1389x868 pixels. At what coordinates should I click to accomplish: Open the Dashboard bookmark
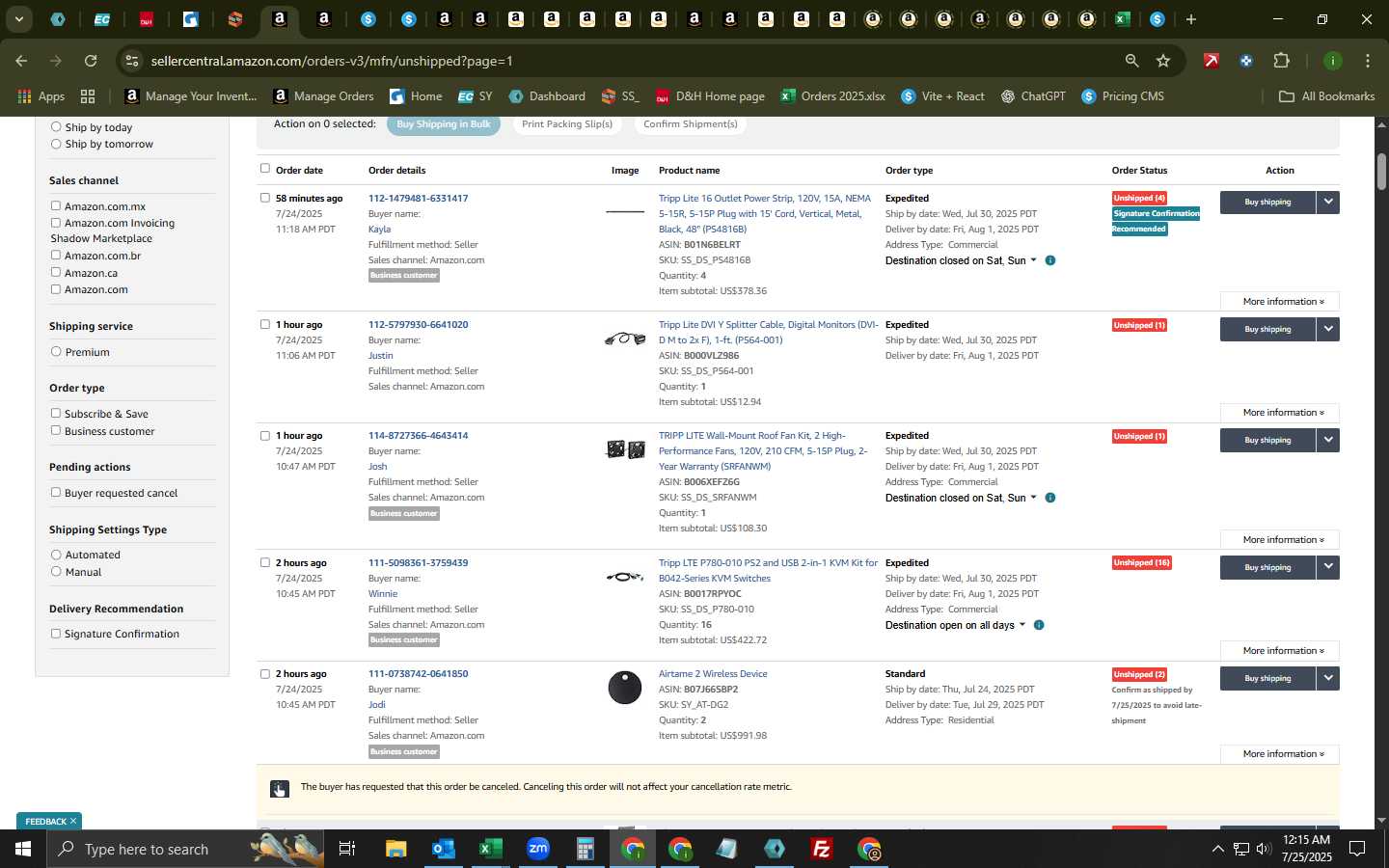coord(547,96)
